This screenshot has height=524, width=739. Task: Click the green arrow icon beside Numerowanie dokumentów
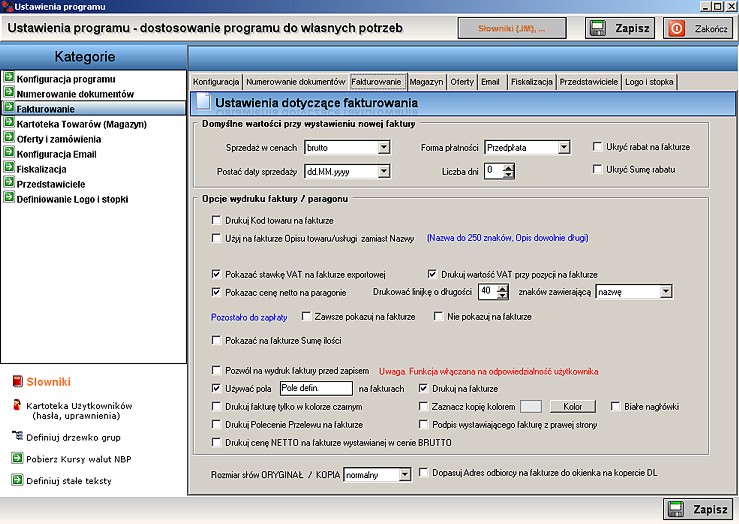click(x=9, y=92)
